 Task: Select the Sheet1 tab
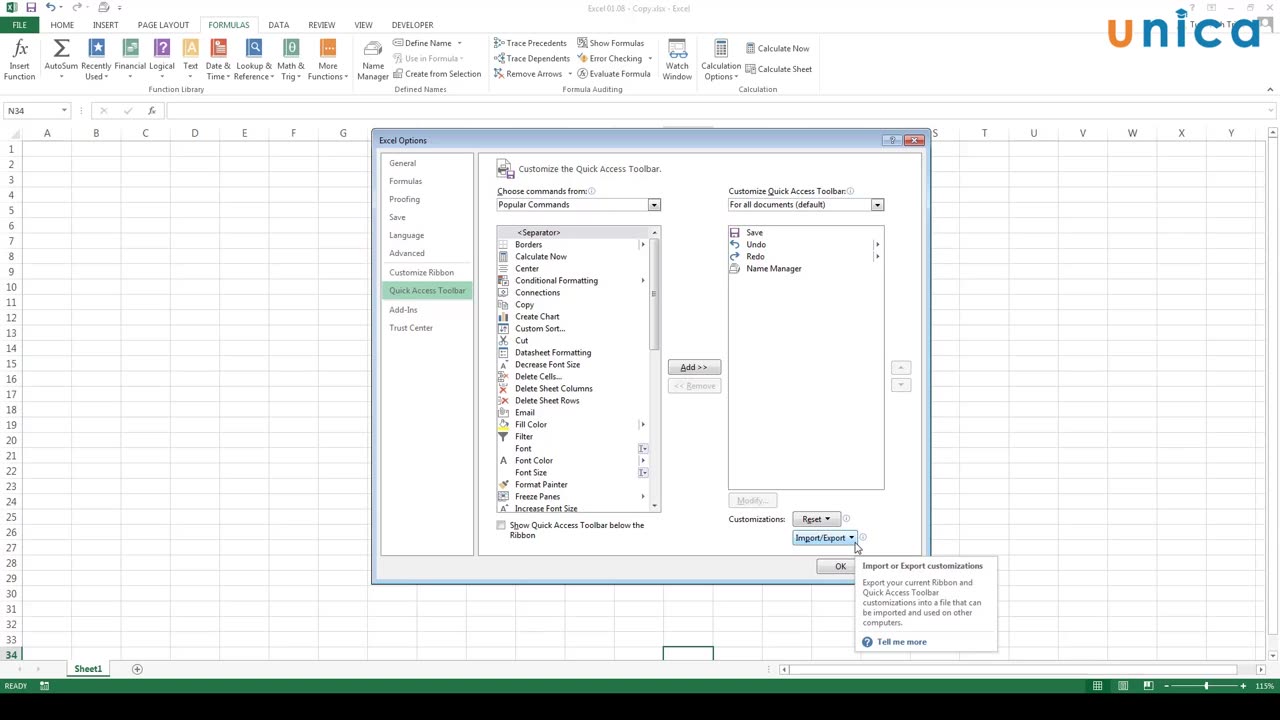pos(88,669)
